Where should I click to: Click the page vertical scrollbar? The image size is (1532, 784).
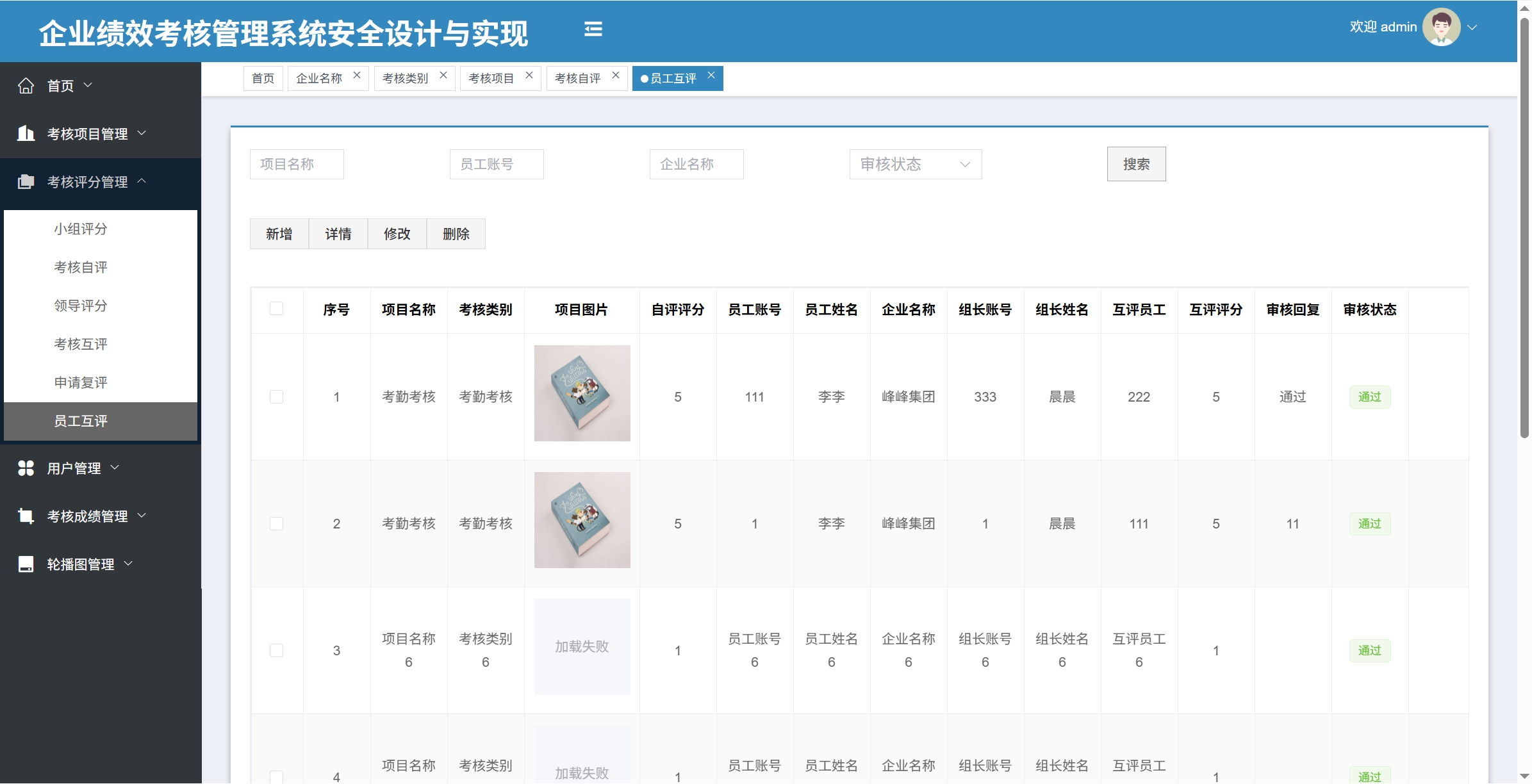(x=1525, y=227)
